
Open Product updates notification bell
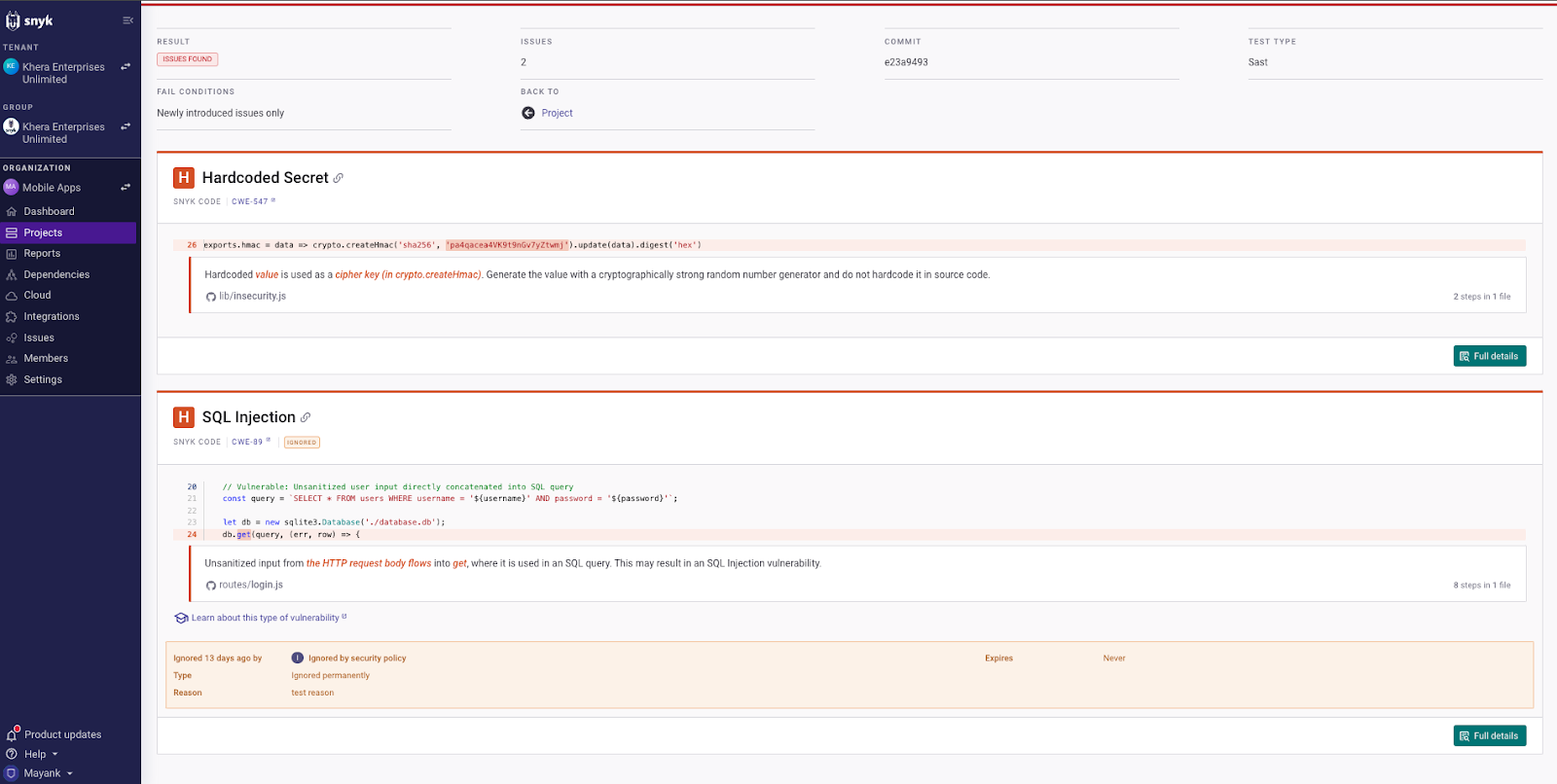(x=13, y=734)
